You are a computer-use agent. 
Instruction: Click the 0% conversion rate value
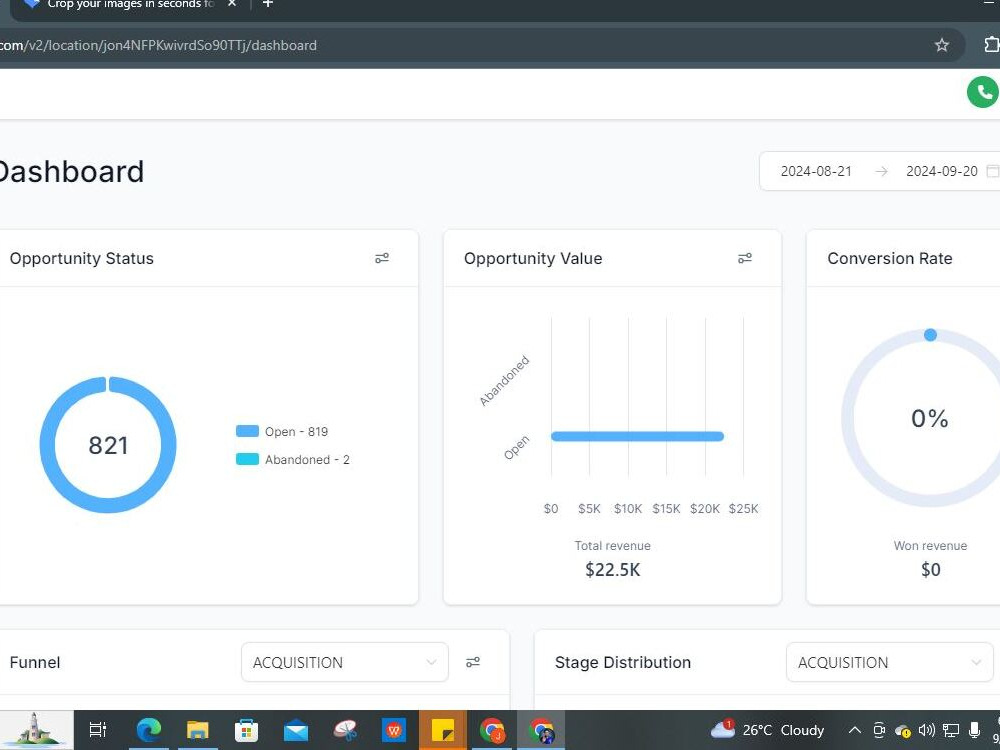pyautogui.click(x=930, y=418)
